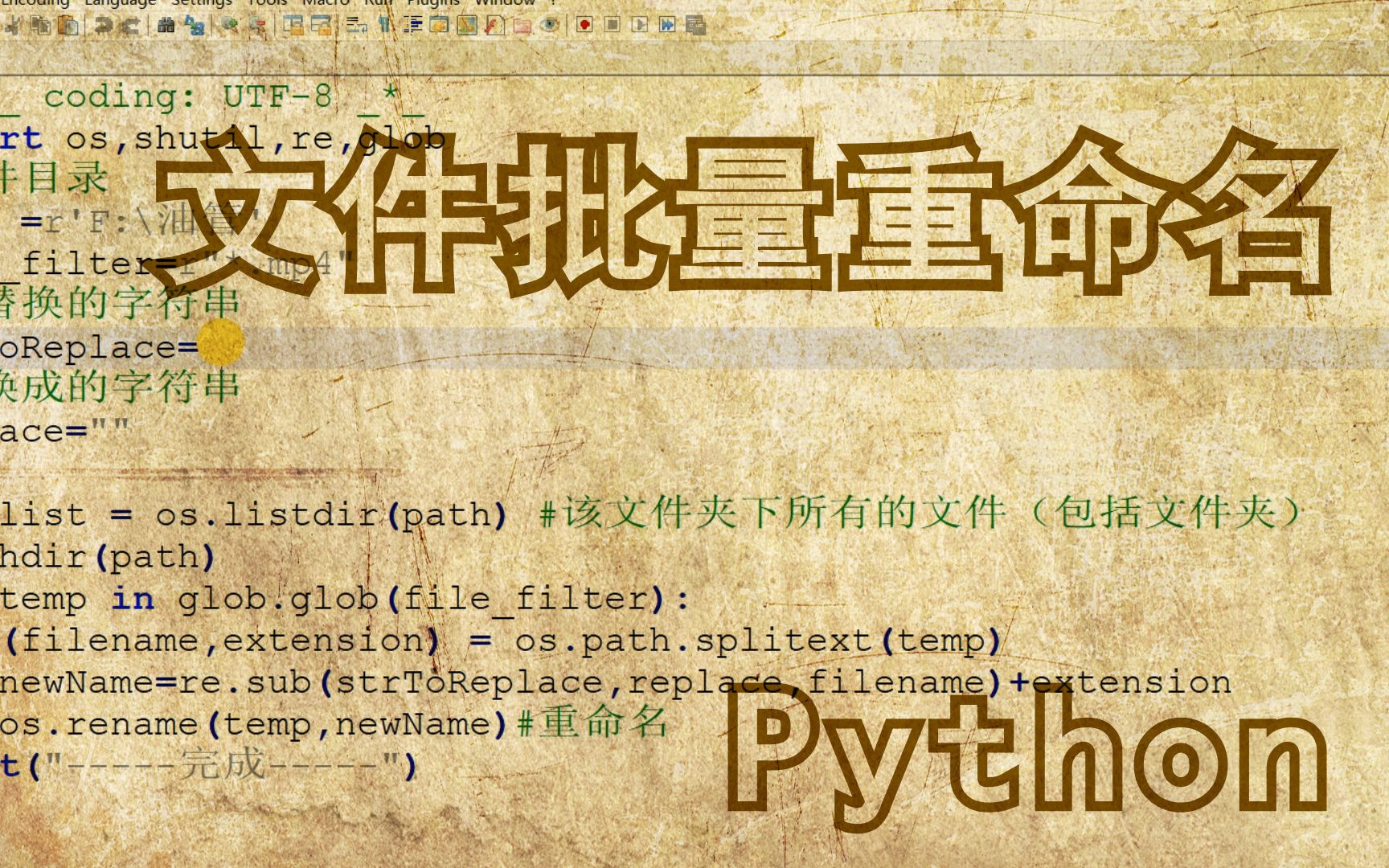Open the Replace dialog icon
The height and width of the screenshot is (868, 1389).
pos(195,26)
